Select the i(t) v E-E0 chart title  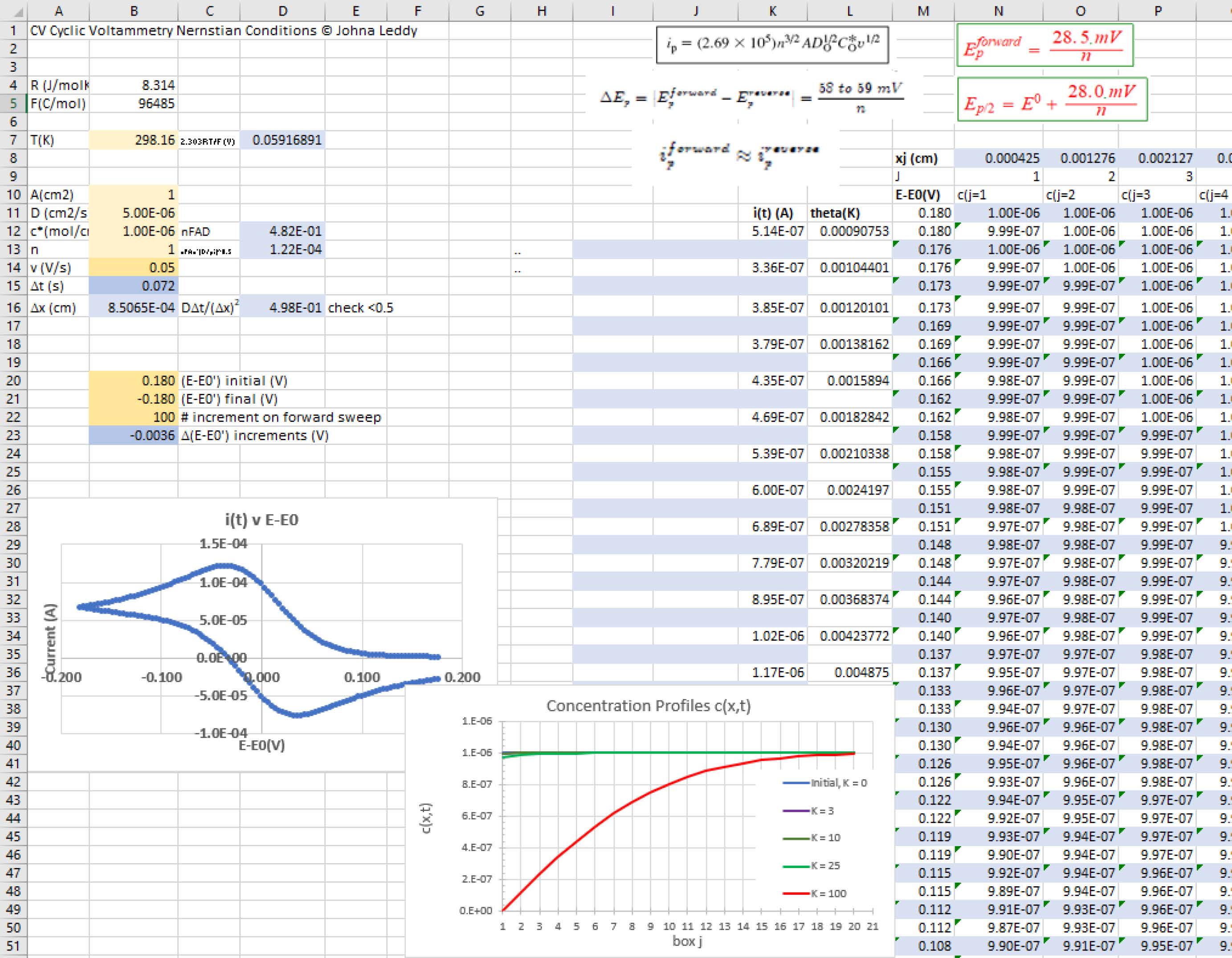[x=262, y=520]
